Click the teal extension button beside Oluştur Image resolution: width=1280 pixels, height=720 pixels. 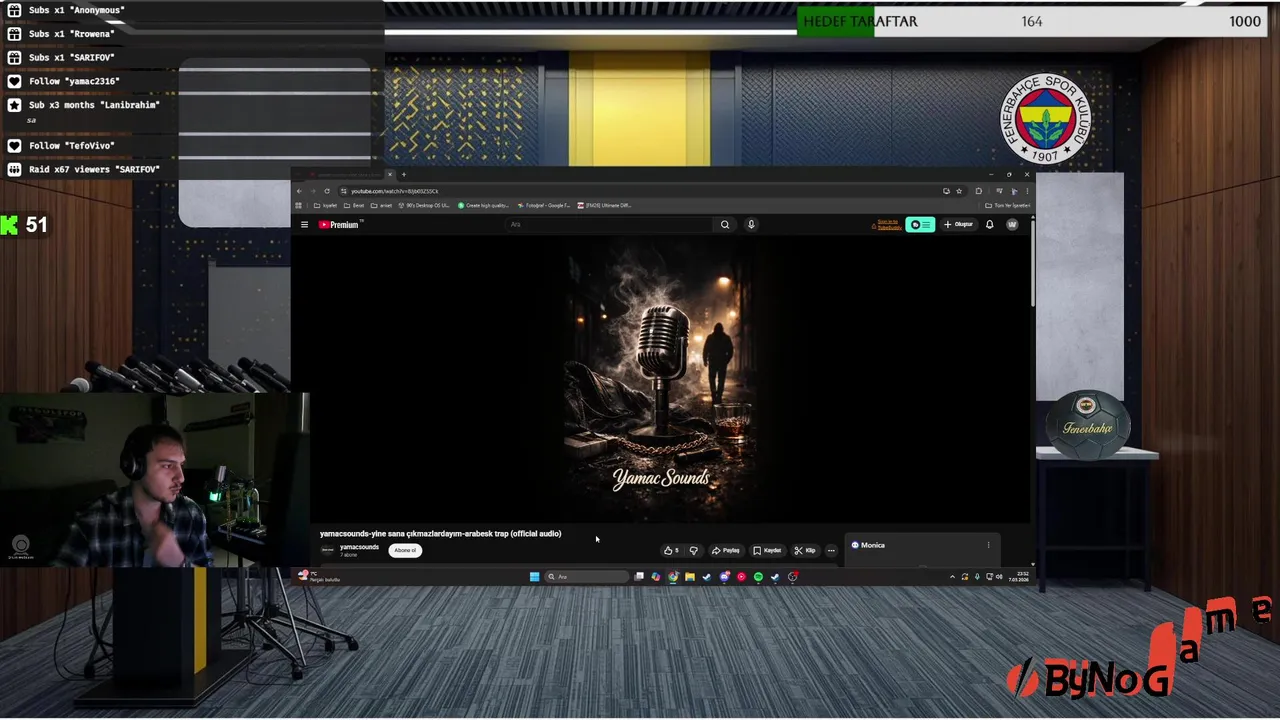pyautogui.click(x=920, y=224)
